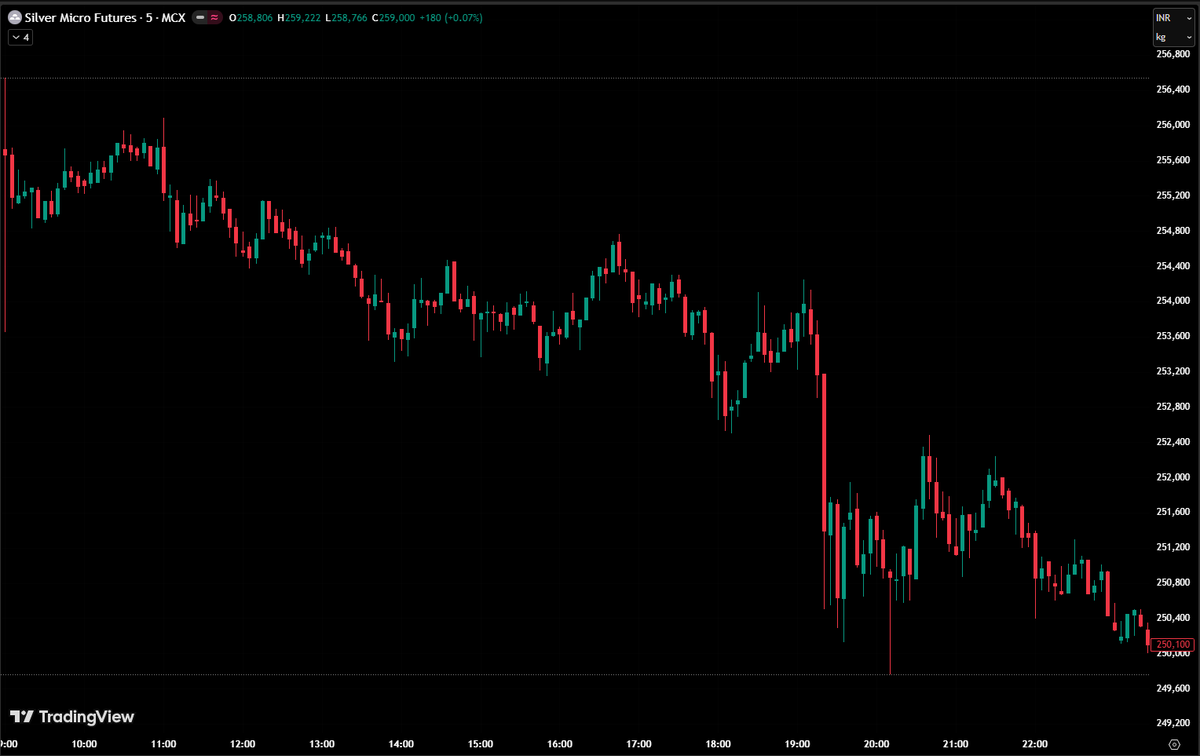Click the indicator count label 4
This screenshot has width=1200, height=756.
(25, 37)
